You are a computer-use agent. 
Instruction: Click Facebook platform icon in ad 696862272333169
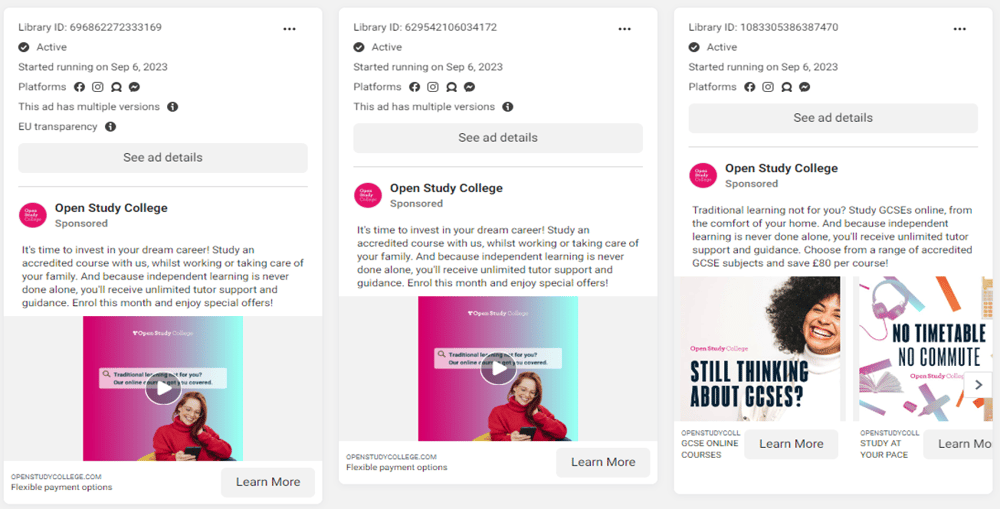coord(79,87)
